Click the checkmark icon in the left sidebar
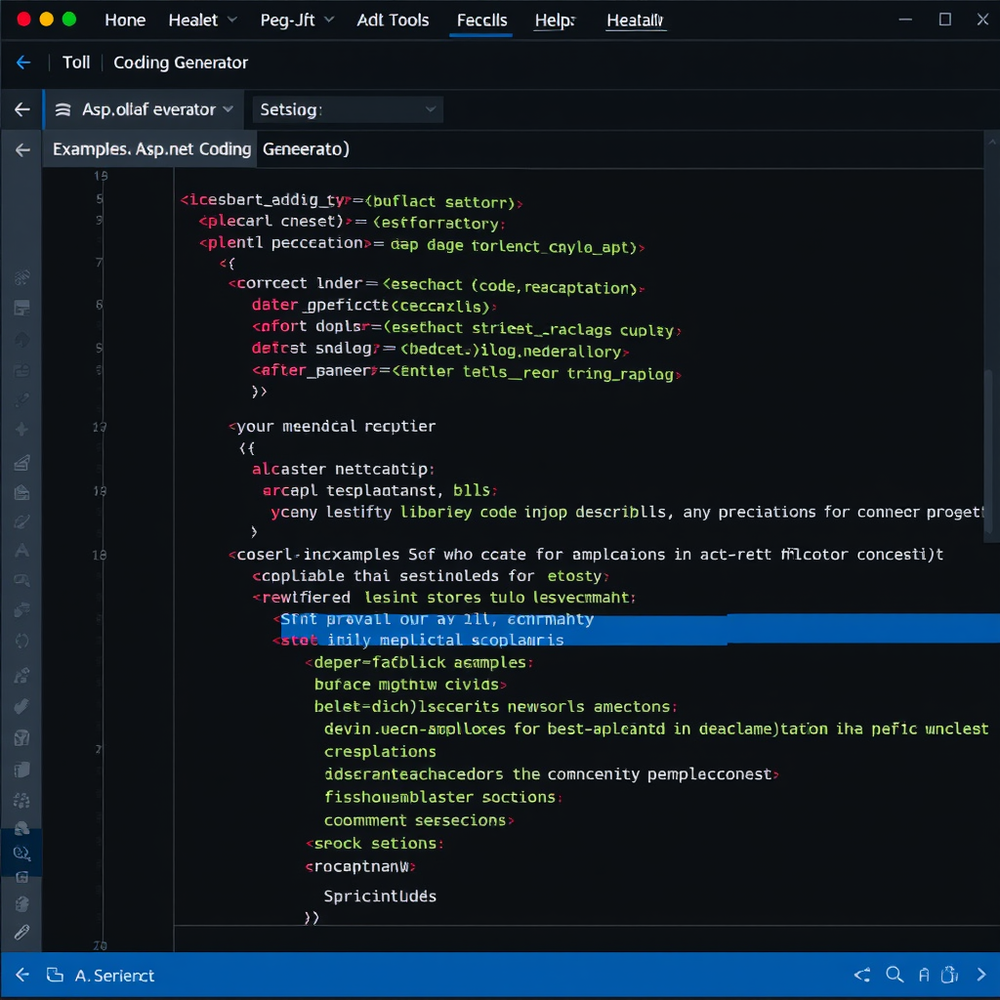This screenshot has height=1000, width=1000. (x=21, y=707)
